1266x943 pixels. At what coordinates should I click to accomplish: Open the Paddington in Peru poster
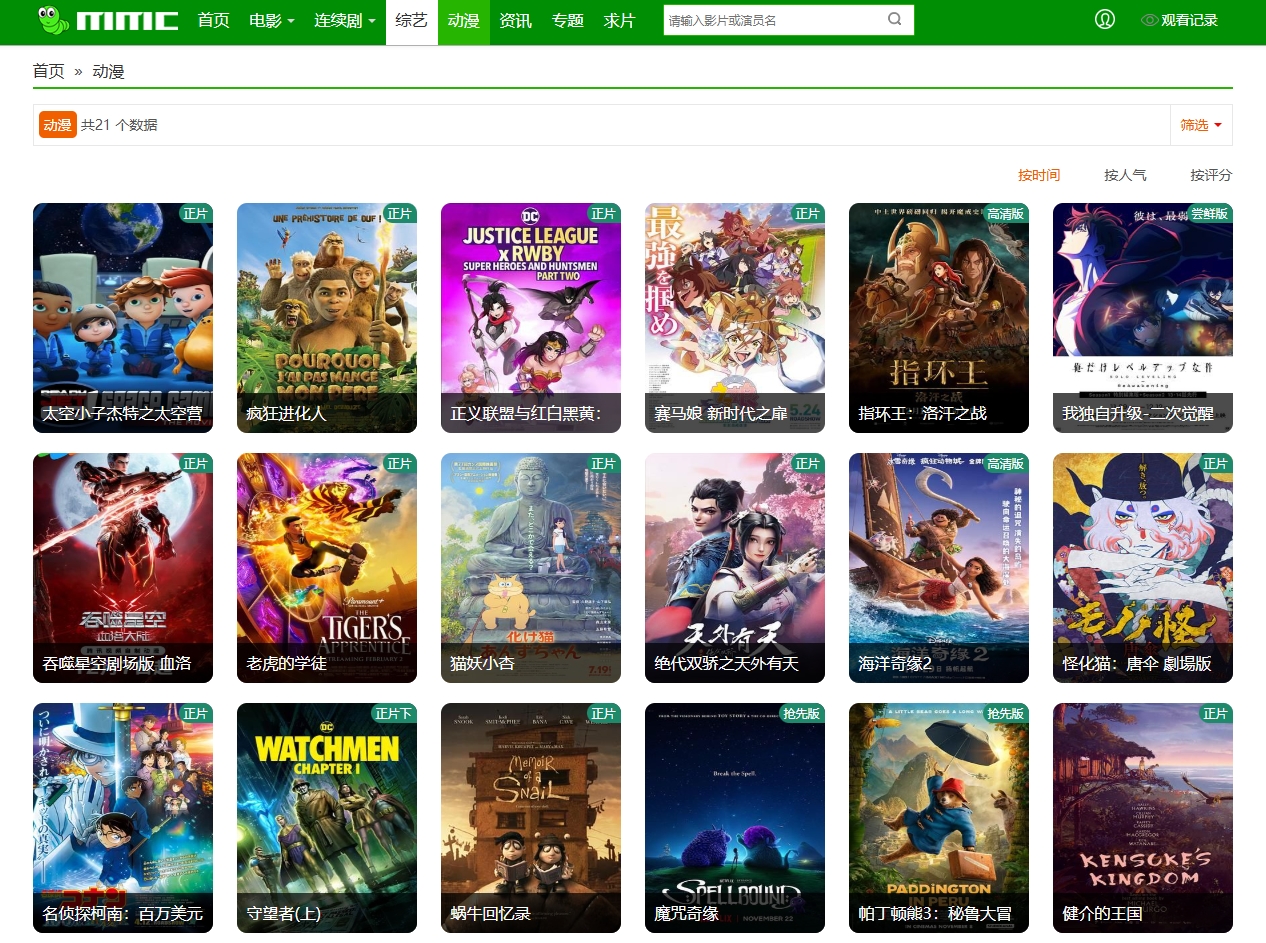point(939,818)
